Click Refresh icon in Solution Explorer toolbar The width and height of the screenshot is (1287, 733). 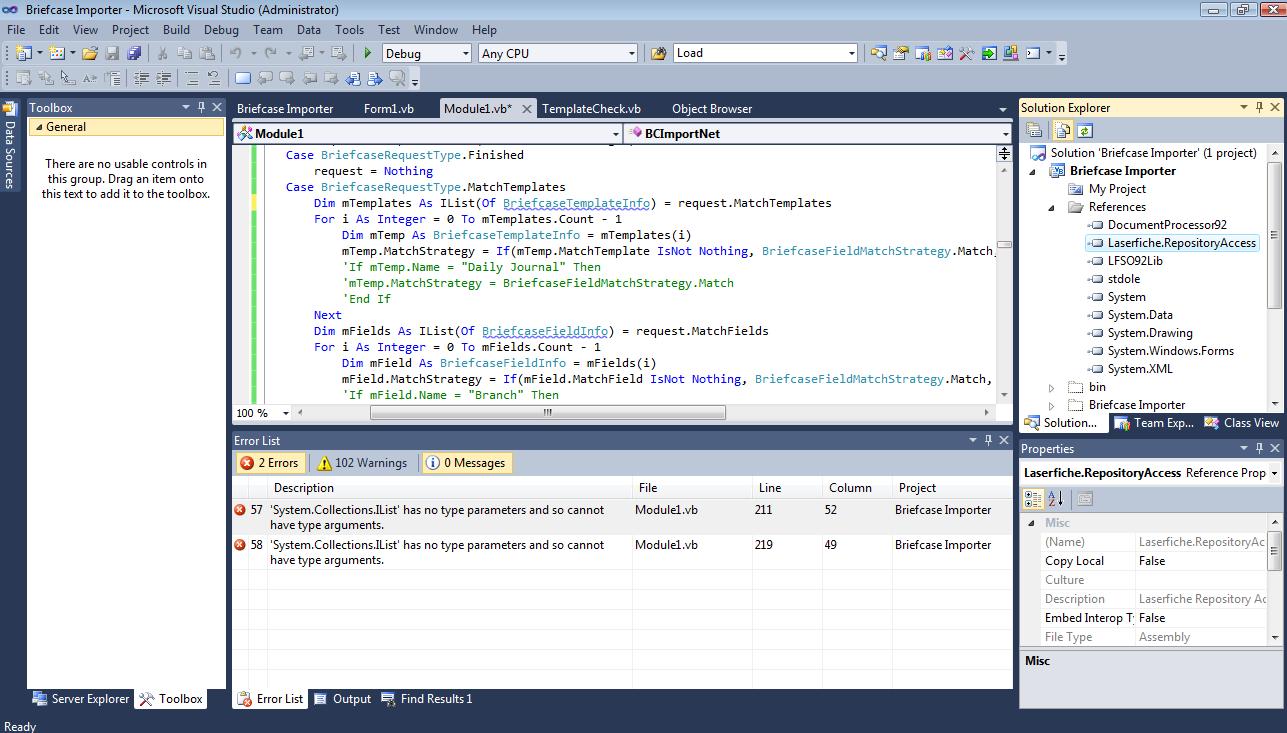pos(1085,130)
